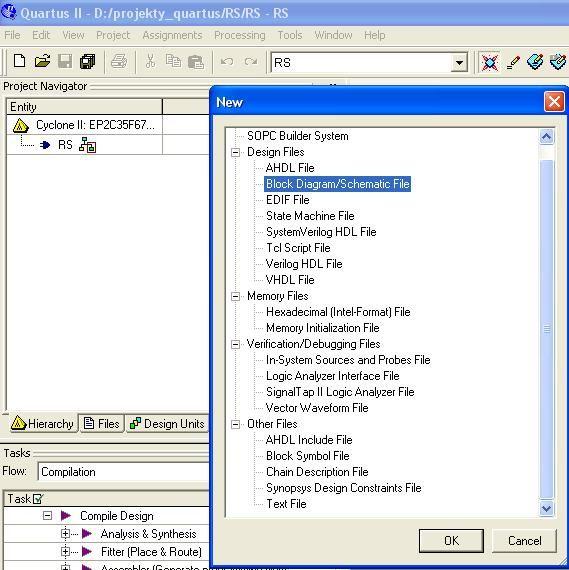
Task: Click the New dialog scrollbar thumb
Action: [x=546, y=329]
